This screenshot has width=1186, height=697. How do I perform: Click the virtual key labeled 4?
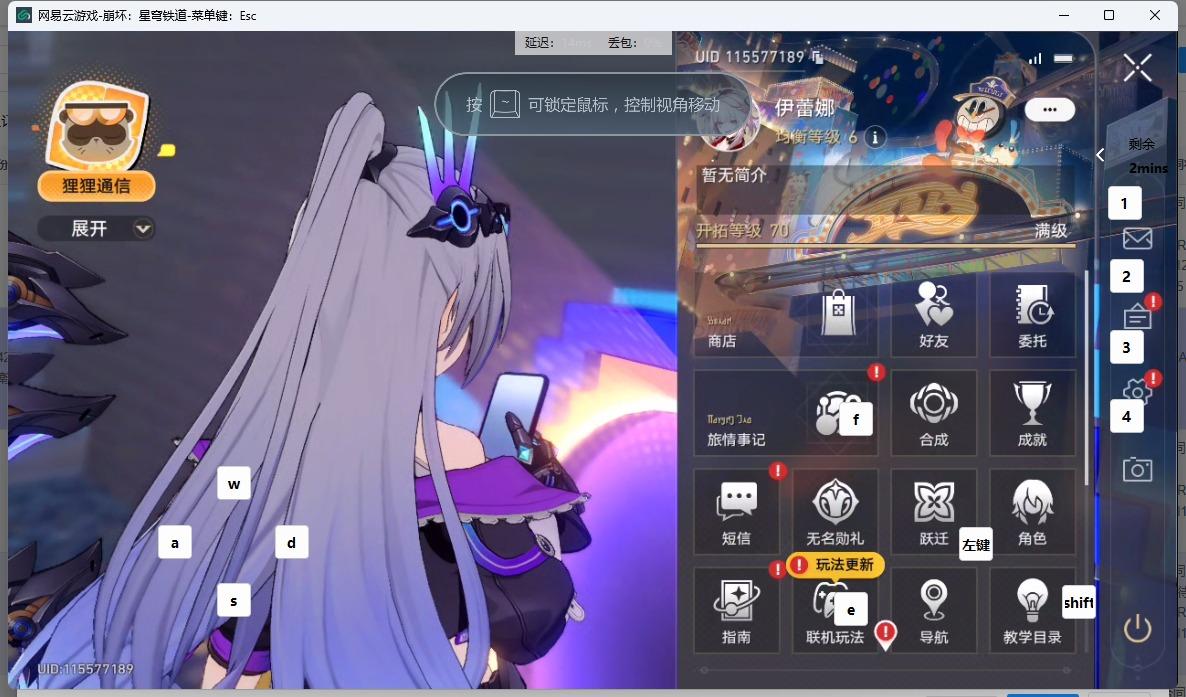point(1126,416)
